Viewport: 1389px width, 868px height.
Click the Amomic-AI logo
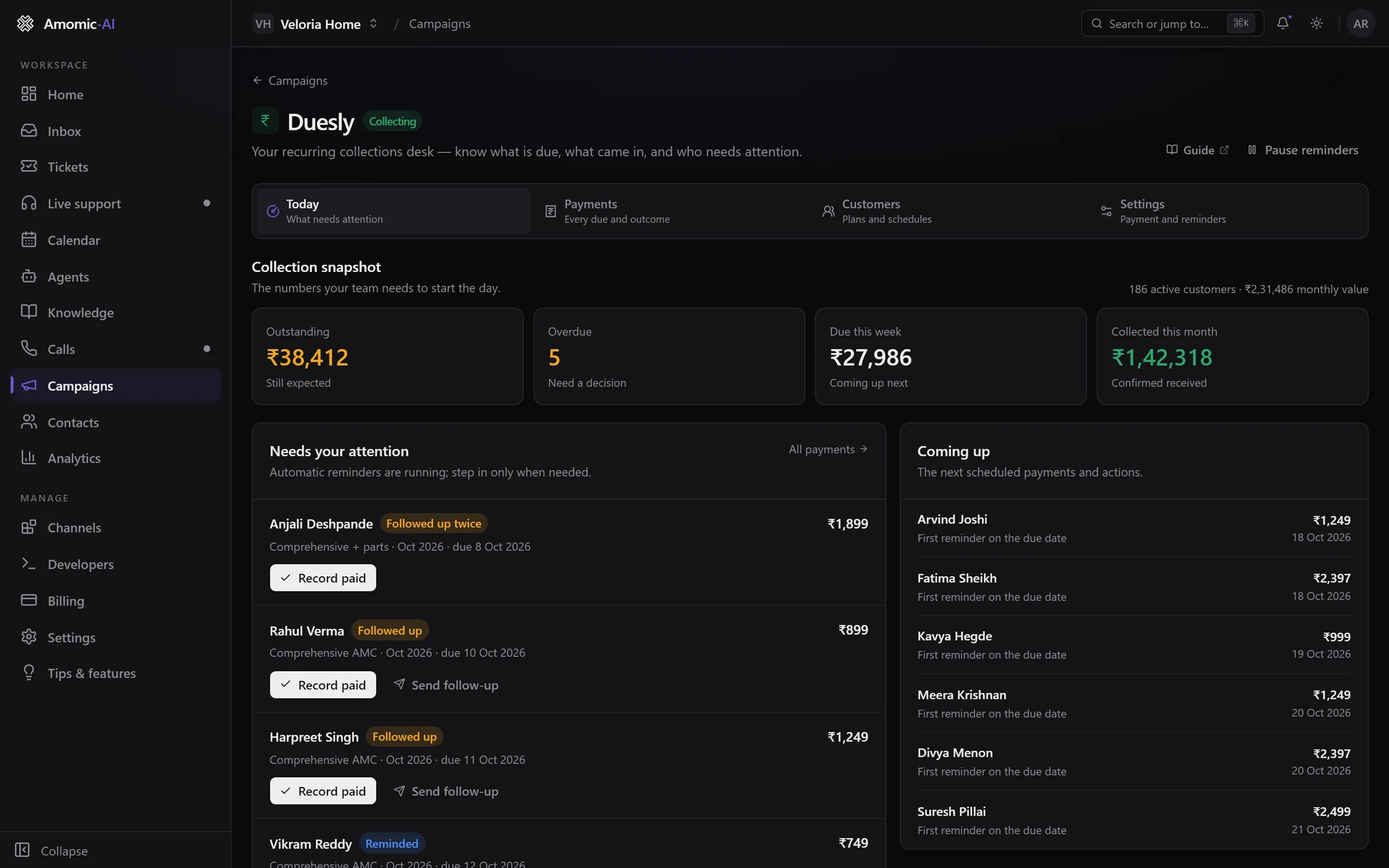(66, 24)
